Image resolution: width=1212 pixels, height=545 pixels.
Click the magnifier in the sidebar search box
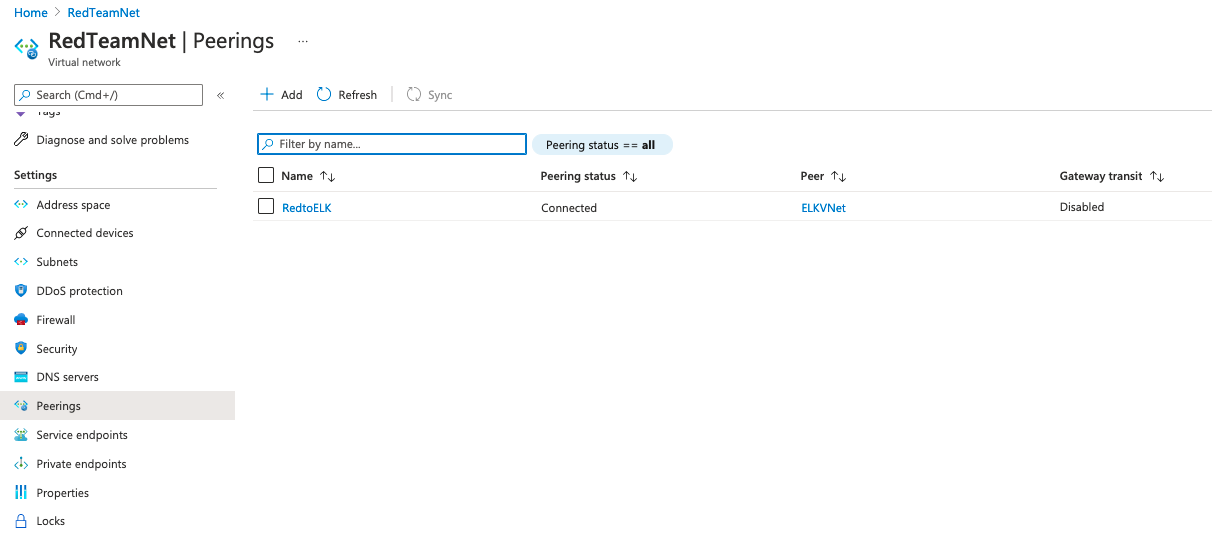(25, 95)
